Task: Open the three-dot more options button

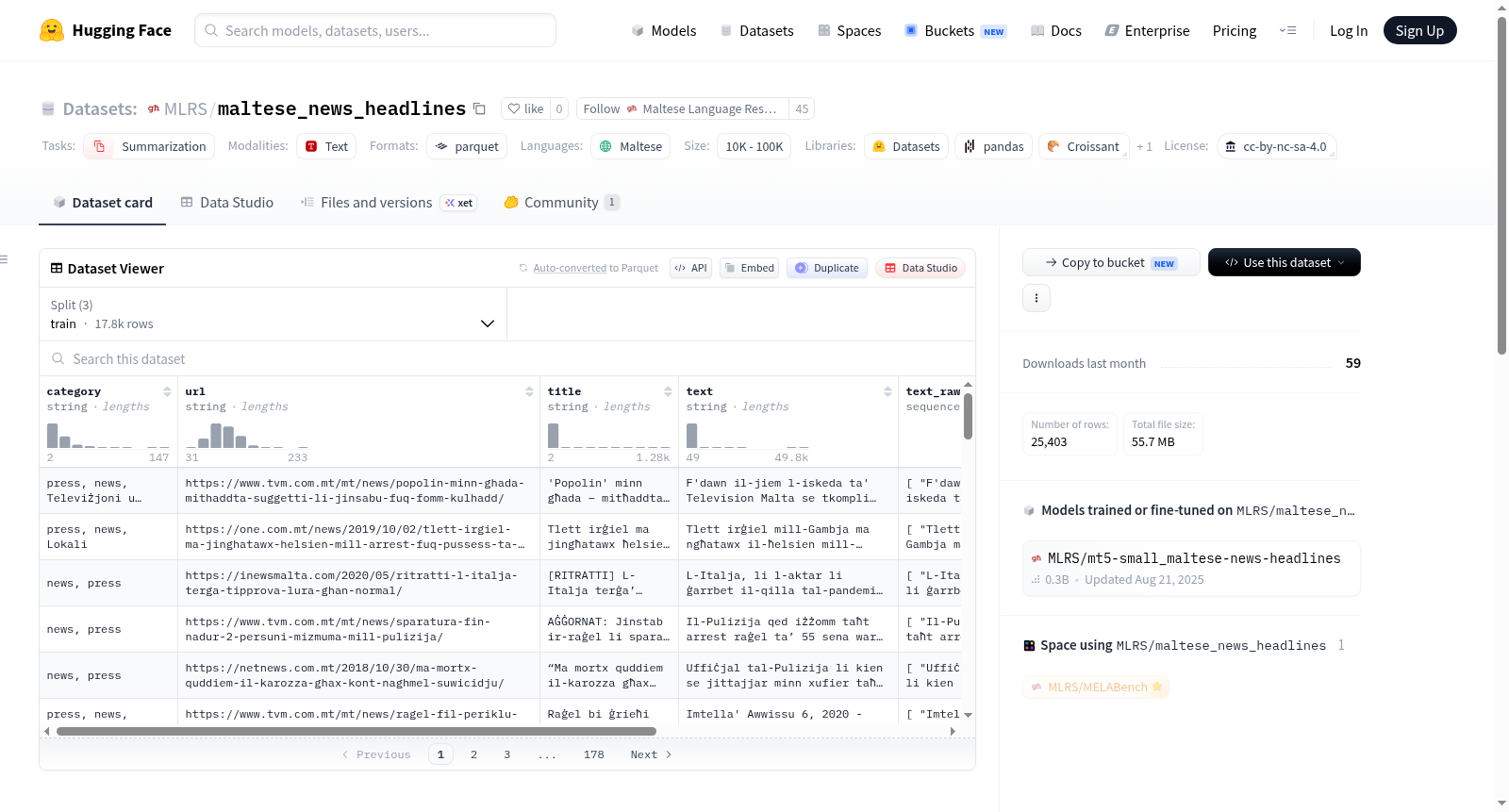Action: coord(1036,298)
